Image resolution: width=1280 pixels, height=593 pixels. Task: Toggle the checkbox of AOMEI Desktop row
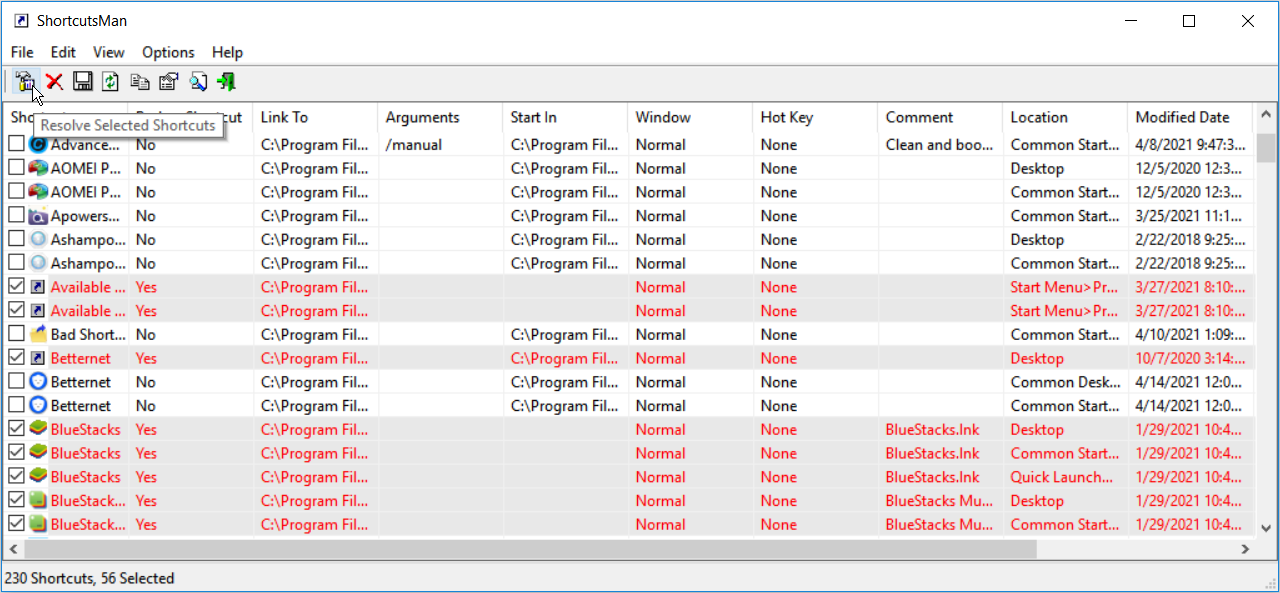(x=17, y=168)
